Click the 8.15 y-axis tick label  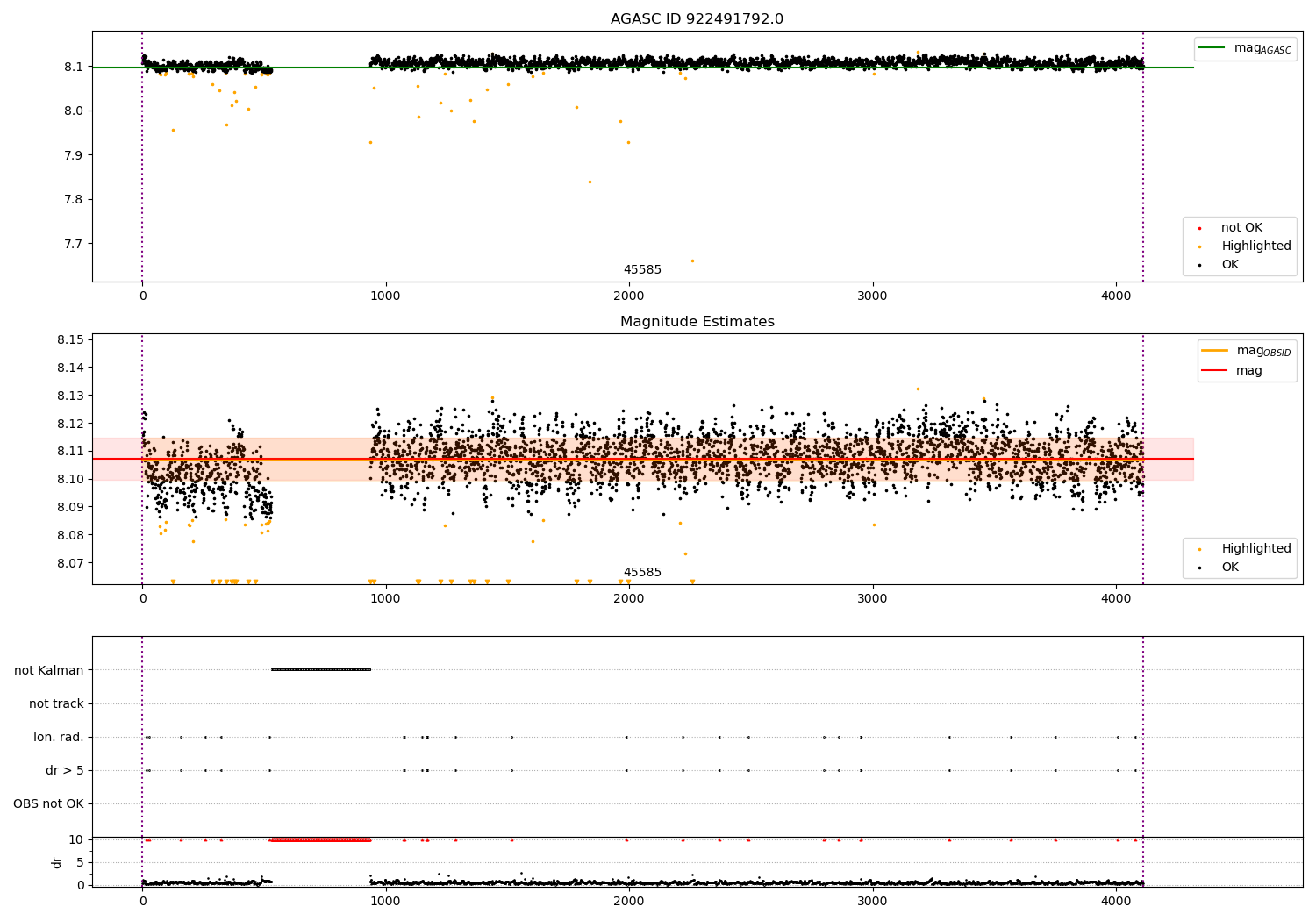pyautogui.click(x=69, y=339)
